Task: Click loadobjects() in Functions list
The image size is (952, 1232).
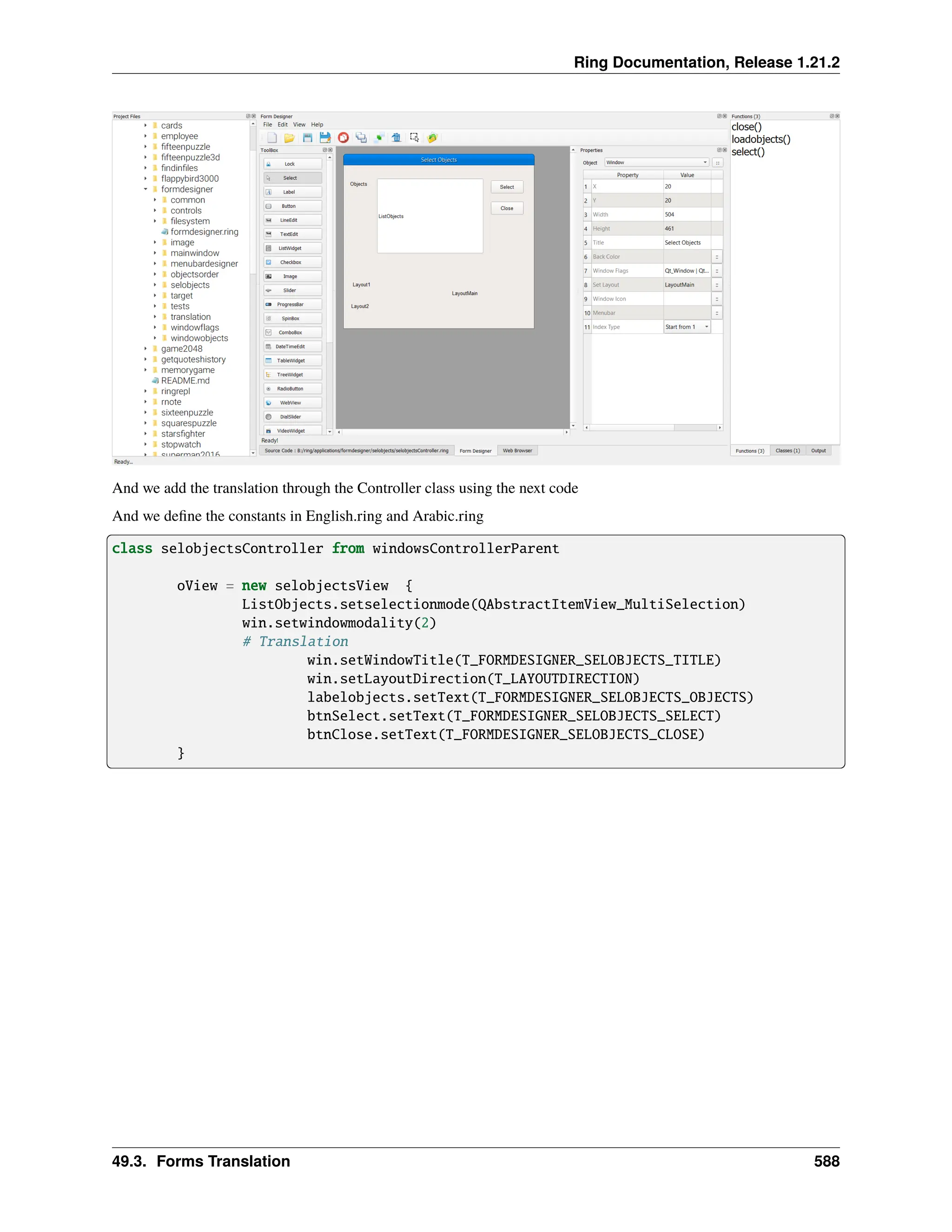Action: click(761, 139)
